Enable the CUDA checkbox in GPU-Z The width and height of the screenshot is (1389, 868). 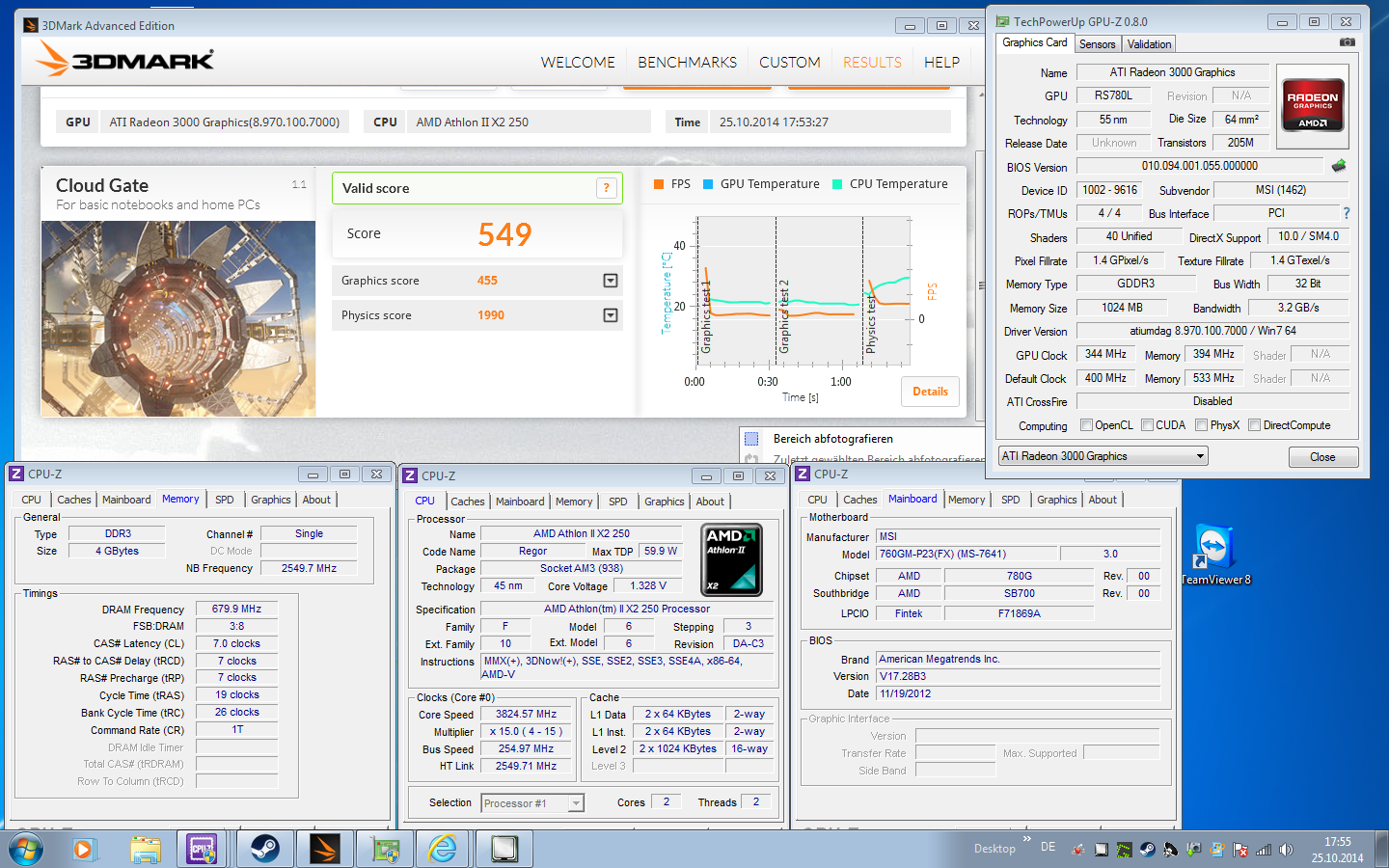click(1148, 425)
